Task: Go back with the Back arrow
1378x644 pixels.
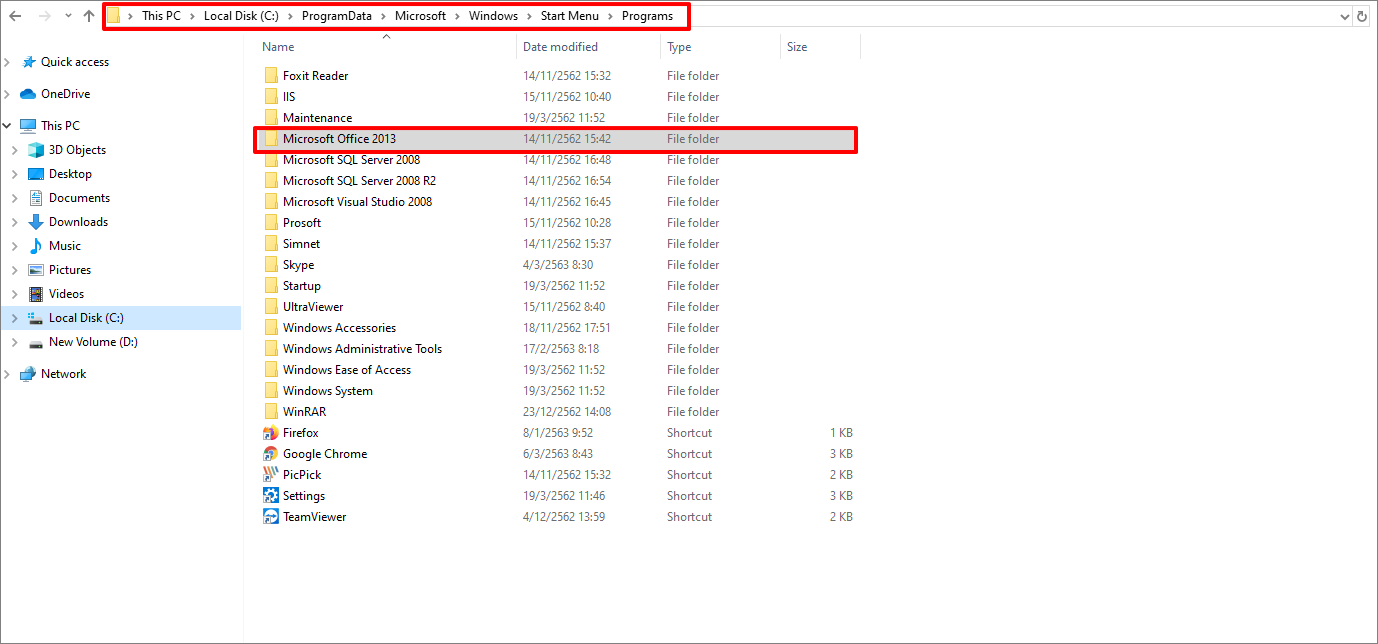Action: tap(15, 16)
